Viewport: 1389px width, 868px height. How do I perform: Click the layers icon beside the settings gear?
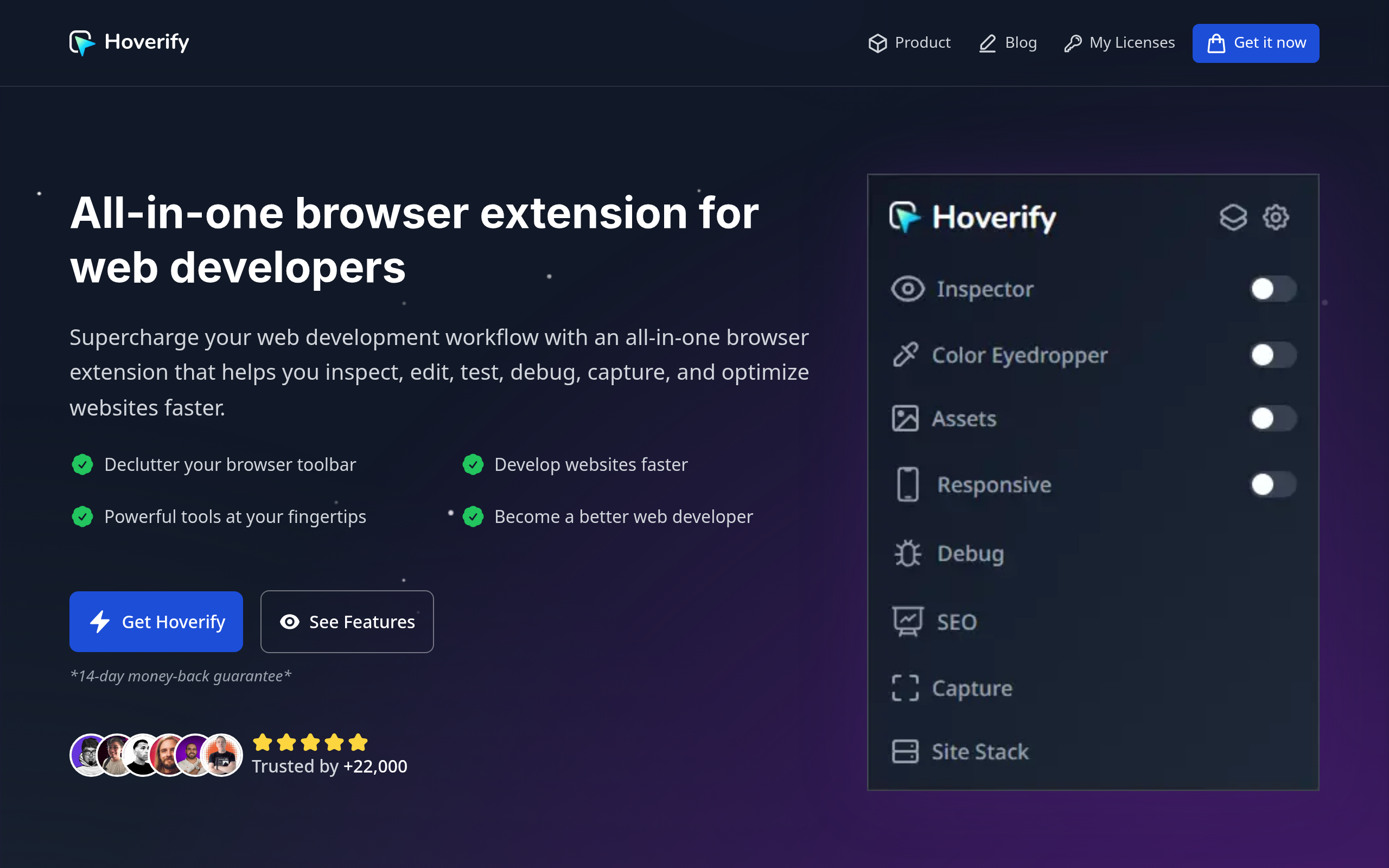click(1234, 218)
